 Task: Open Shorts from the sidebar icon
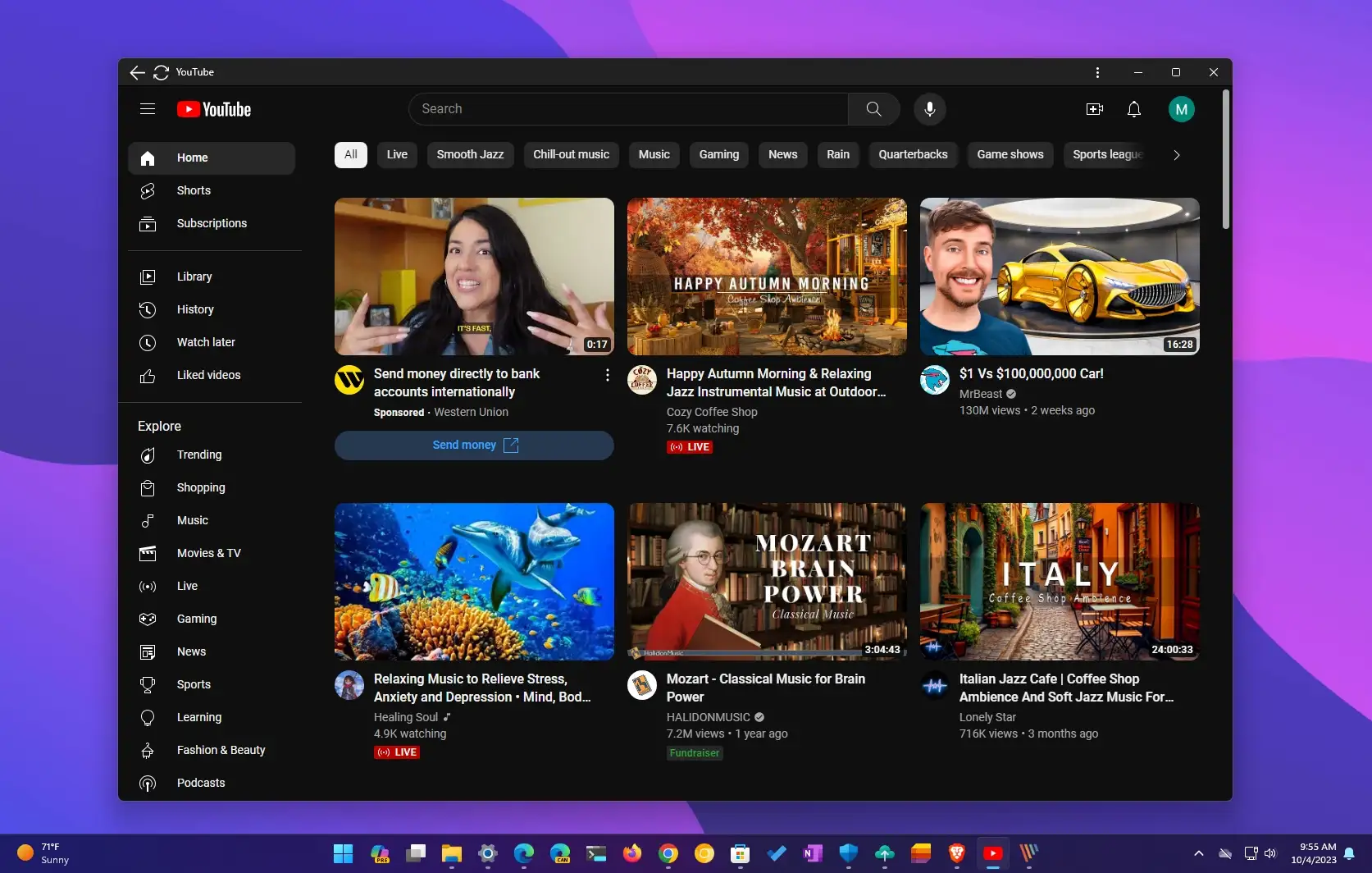point(148,190)
